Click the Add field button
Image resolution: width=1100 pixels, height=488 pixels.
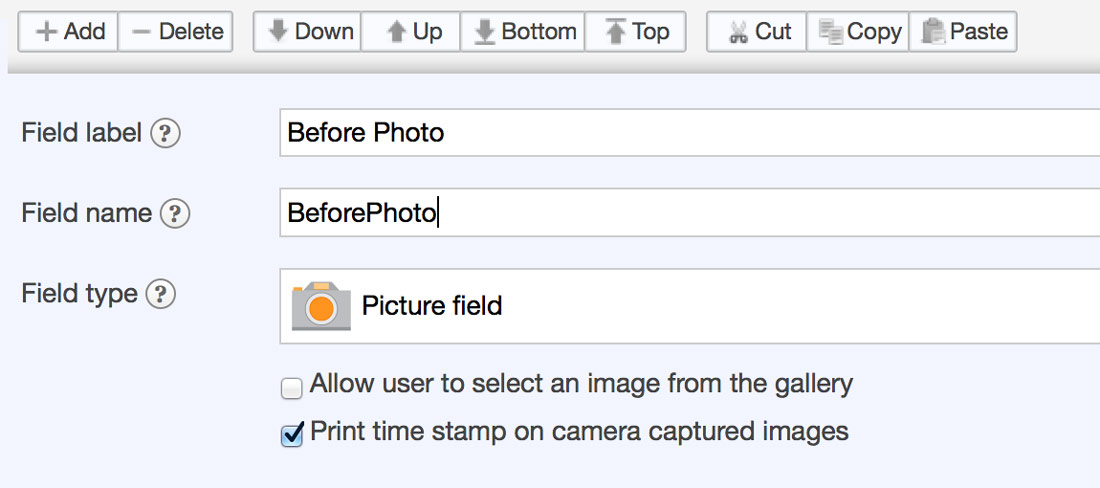point(68,32)
